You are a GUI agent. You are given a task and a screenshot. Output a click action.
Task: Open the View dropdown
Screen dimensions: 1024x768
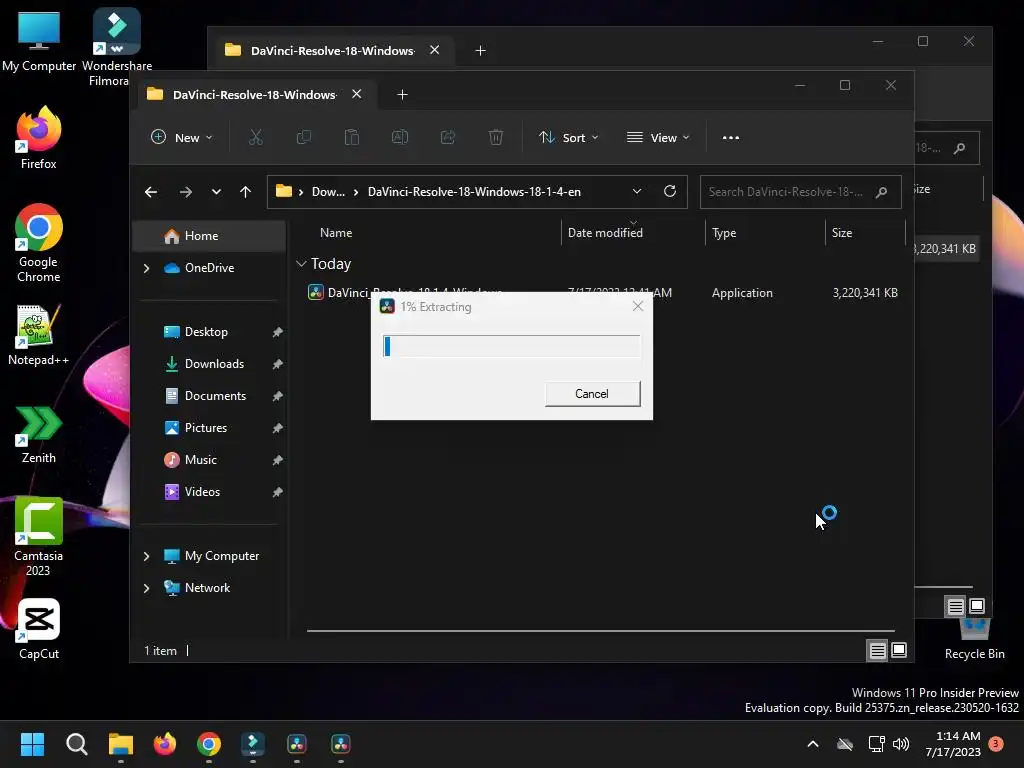(x=658, y=138)
